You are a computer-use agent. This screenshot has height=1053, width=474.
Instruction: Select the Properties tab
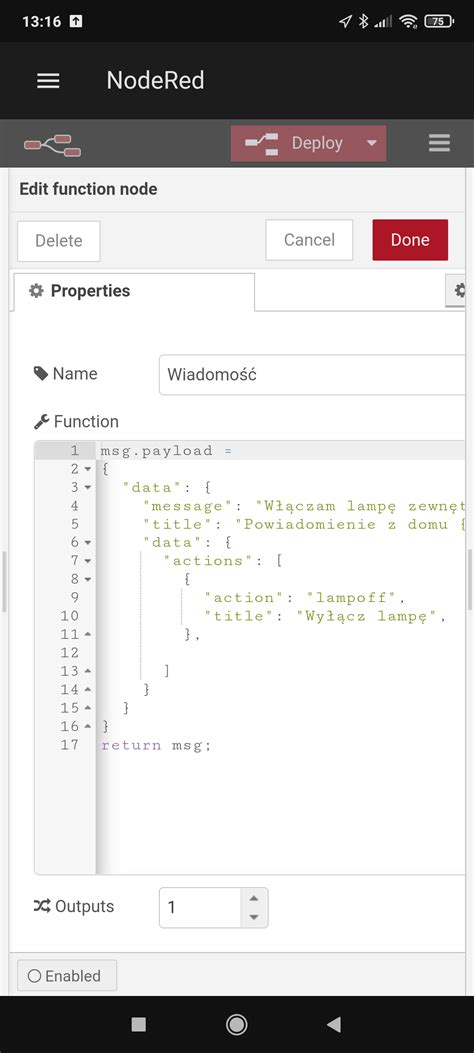point(133,291)
